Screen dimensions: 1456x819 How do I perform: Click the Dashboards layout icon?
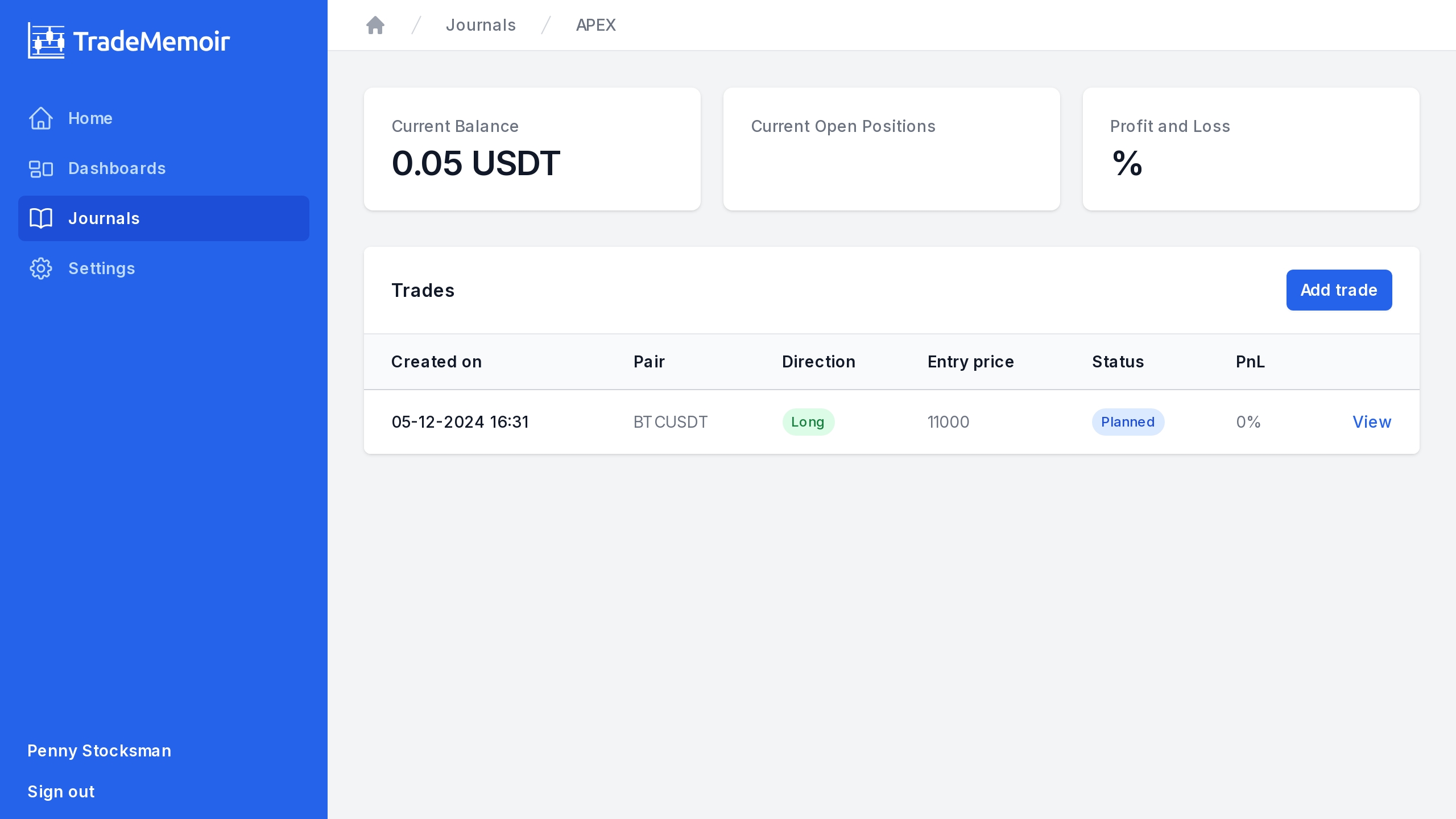(x=41, y=168)
